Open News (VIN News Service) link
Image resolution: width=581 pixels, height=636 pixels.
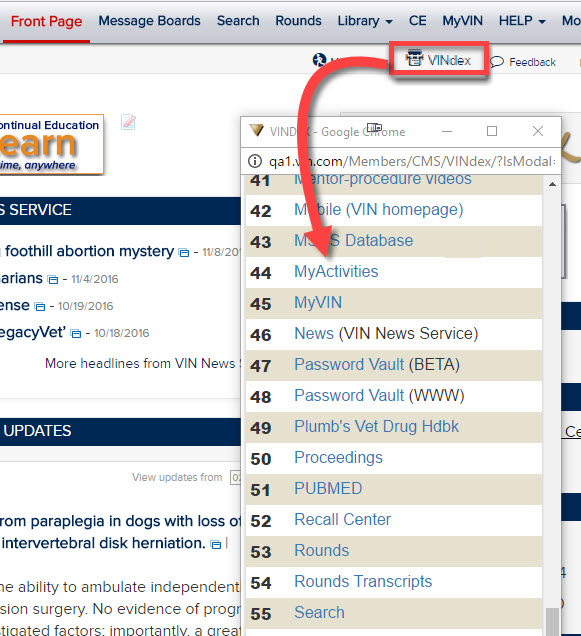386,333
